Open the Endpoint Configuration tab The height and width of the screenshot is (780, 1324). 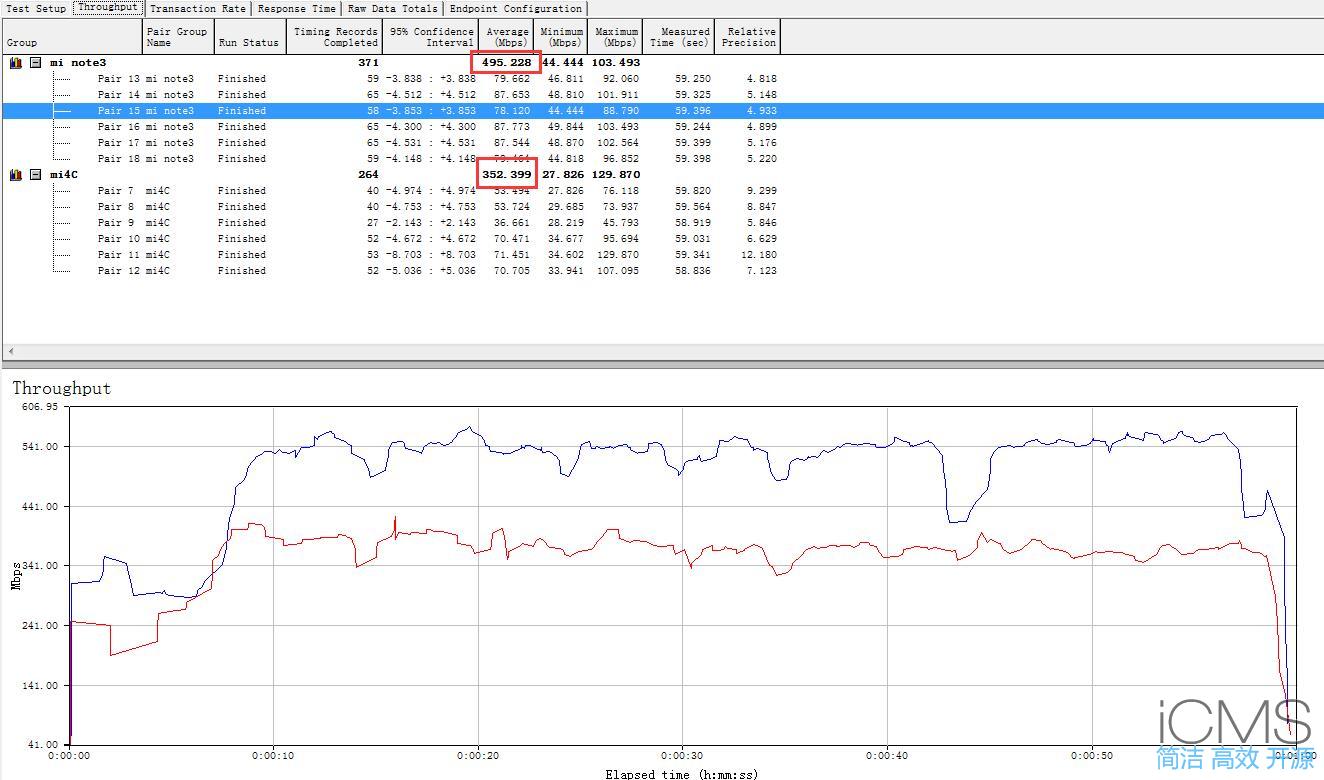point(516,9)
